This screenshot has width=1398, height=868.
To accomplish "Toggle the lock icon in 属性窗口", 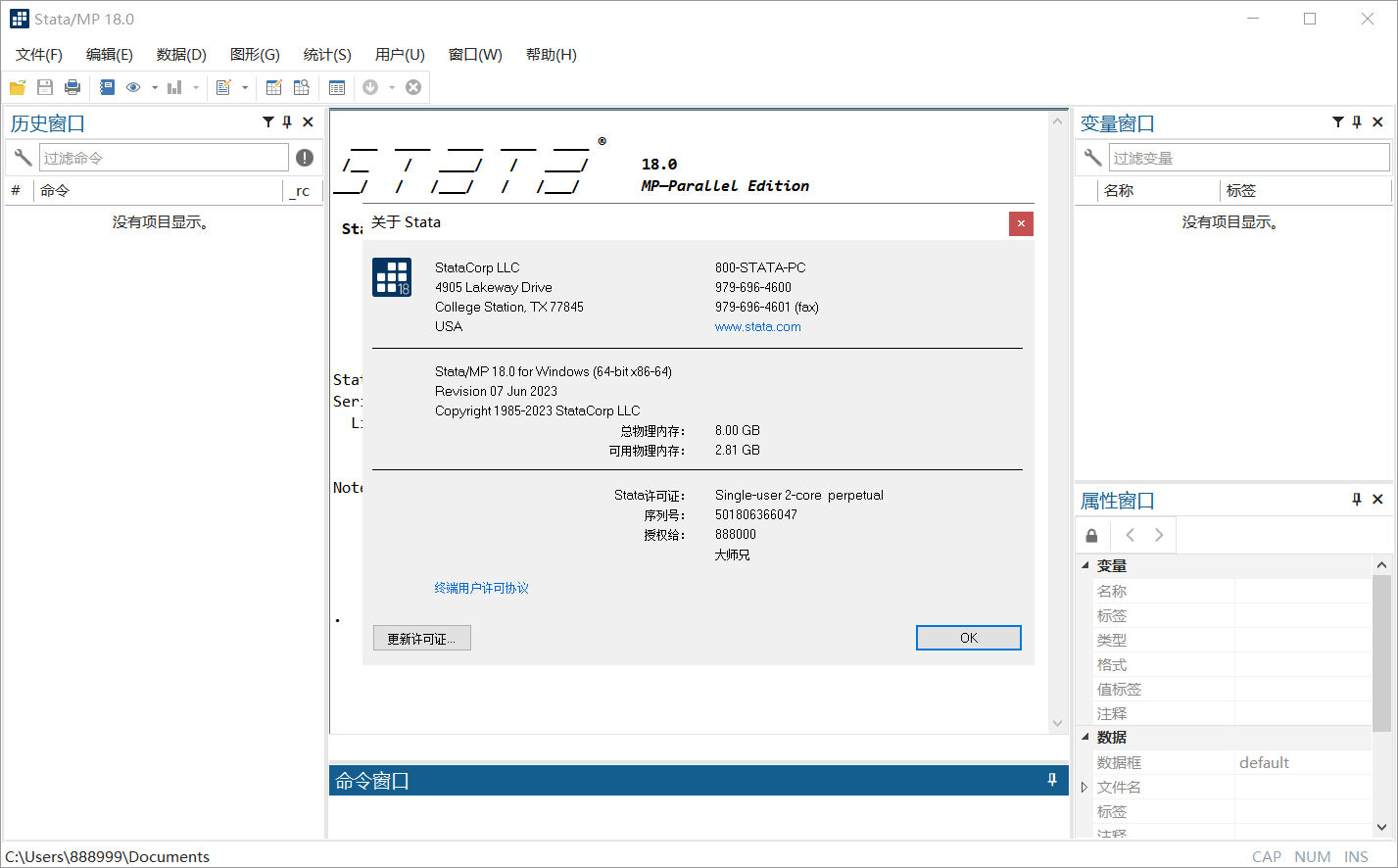I will click(x=1091, y=535).
